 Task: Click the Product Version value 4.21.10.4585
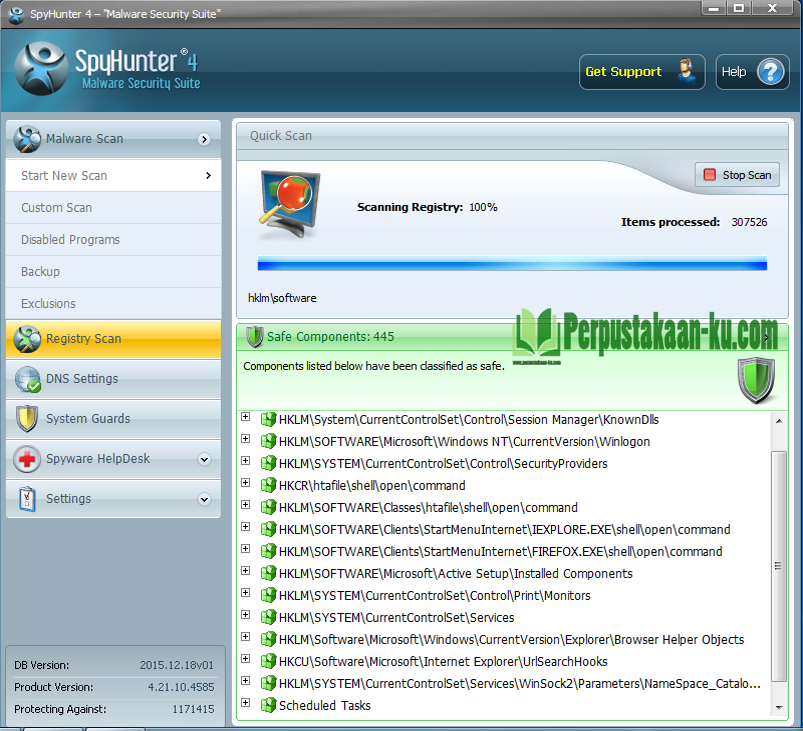coord(181,687)
